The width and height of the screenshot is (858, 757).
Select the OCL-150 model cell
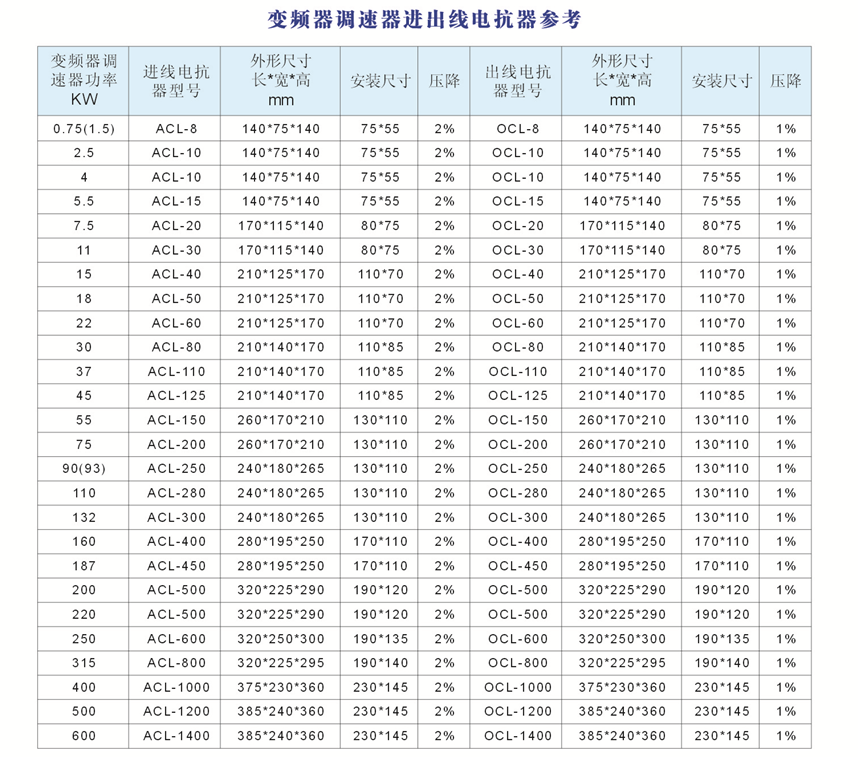(518, 420)
